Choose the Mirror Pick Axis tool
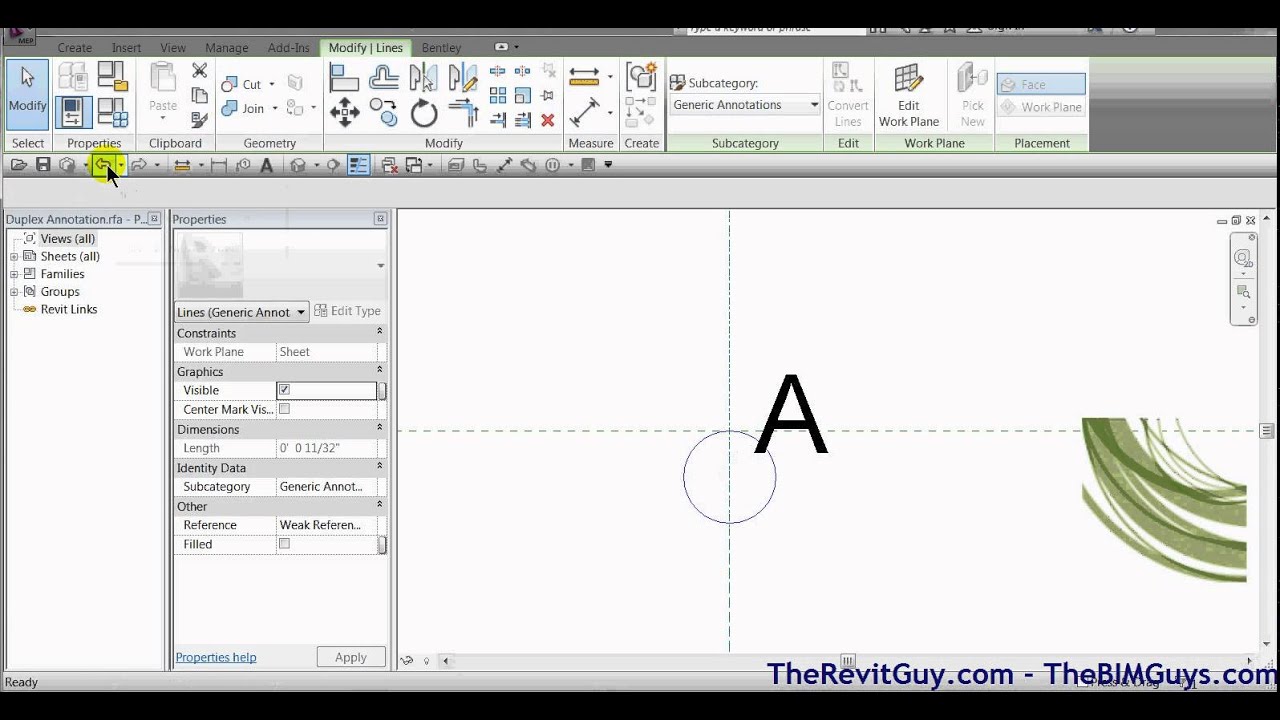 pyautogui.click(x=424, y=76)
